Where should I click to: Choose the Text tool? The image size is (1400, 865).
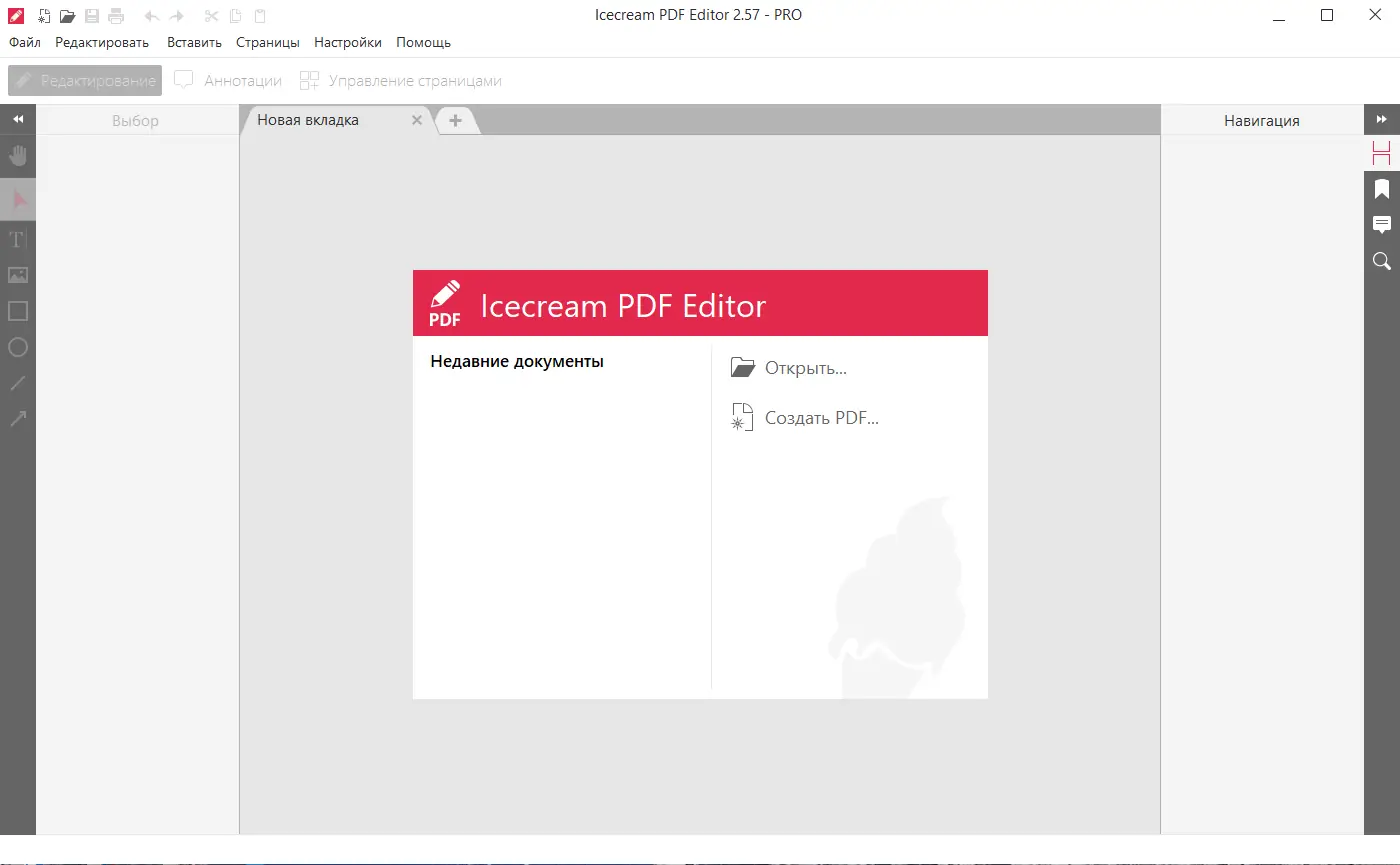pos(18,239)
